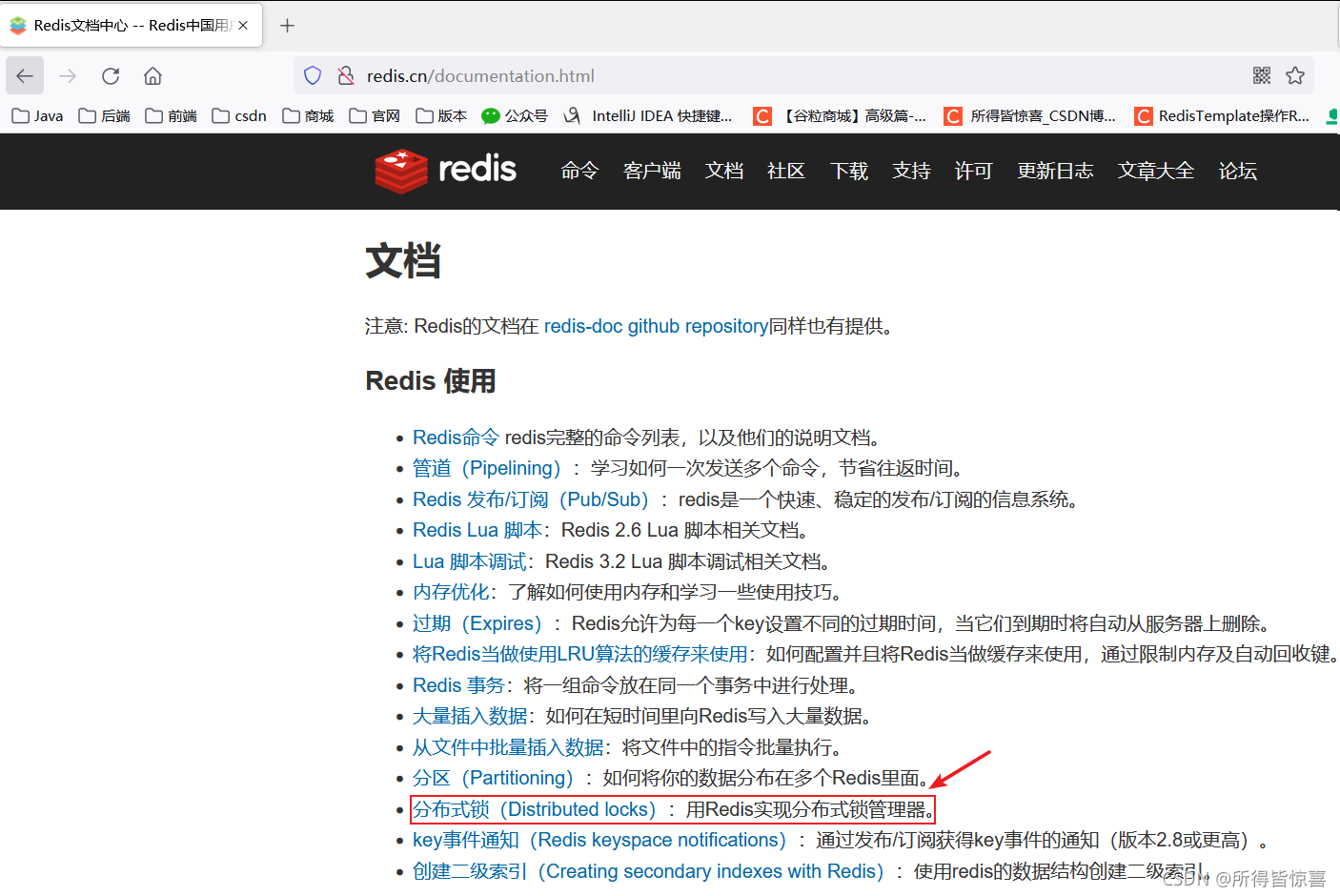Screen dimensions: 1340x896
Task: Open the Java bookmark folder
Action: coord(38,116)
